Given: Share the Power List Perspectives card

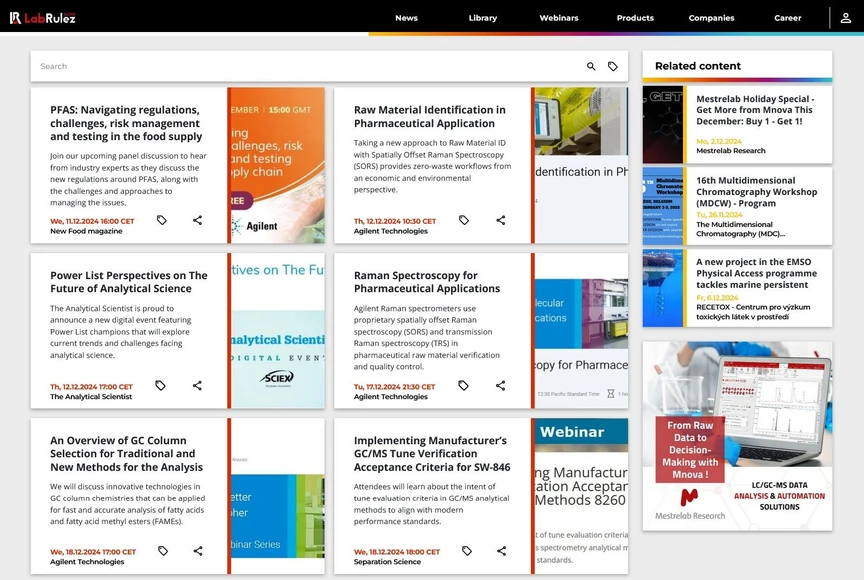Looking at the screenshot, I should click(197, 386).
